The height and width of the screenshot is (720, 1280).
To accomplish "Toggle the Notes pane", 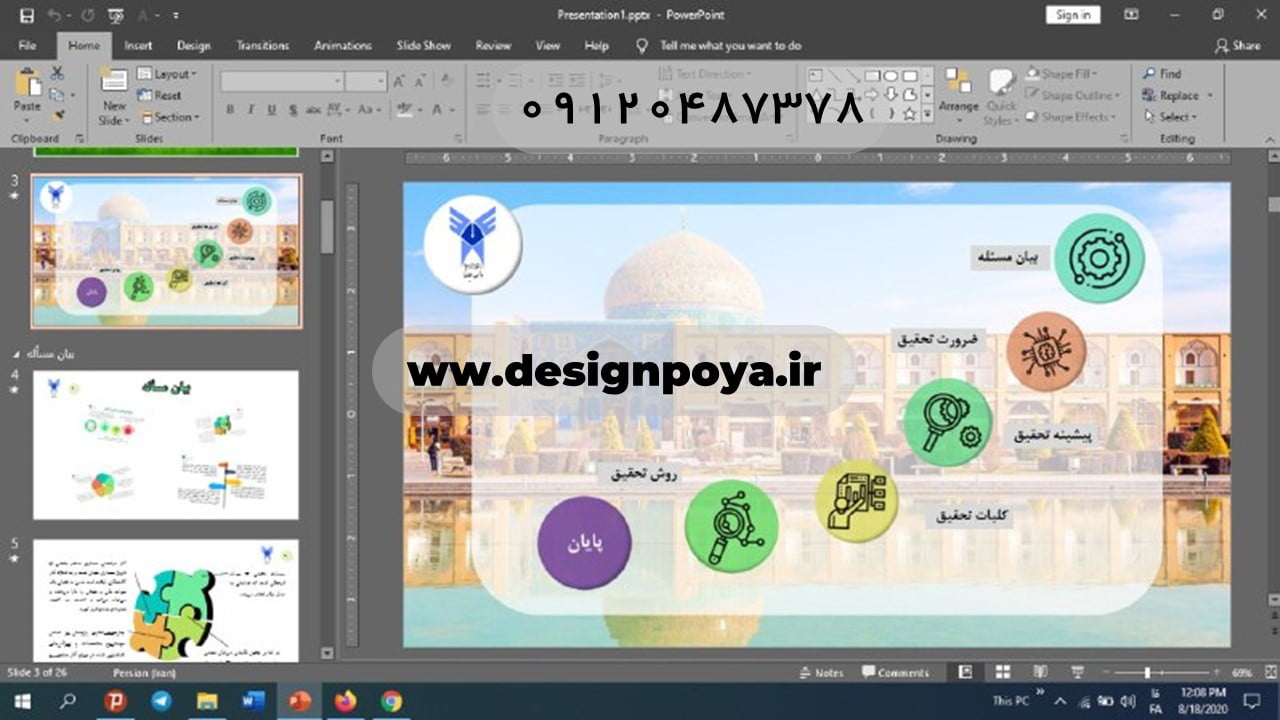I will 821,673.
